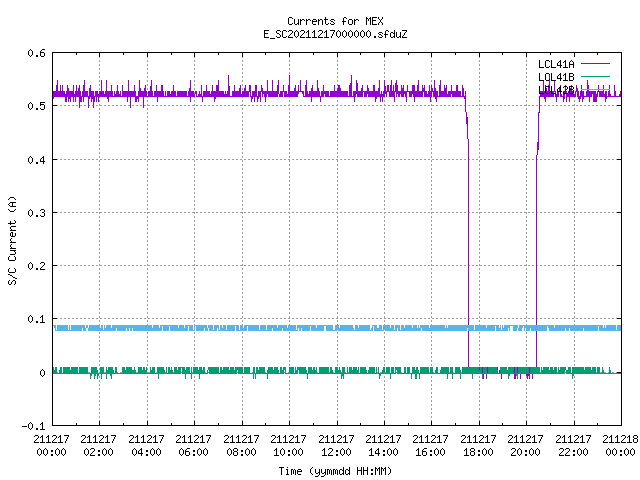The width and height of the screenshot is (640, 480).
Task: Click the 211217 00:00 x-axis tick label
Action: click(51, 445)
